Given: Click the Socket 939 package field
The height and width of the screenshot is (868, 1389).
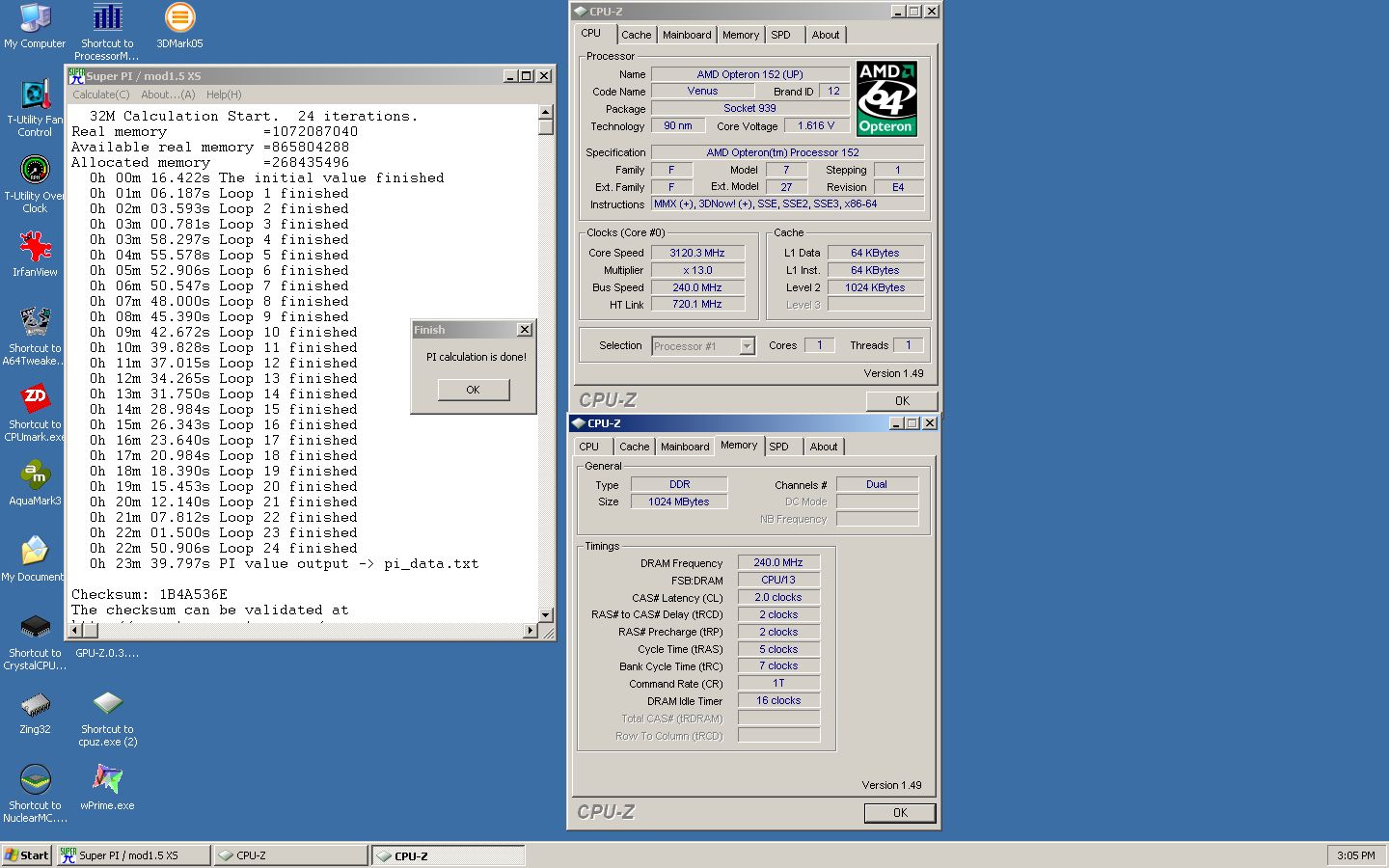Looking at the screenshot, I should click(x=750, y=108).
